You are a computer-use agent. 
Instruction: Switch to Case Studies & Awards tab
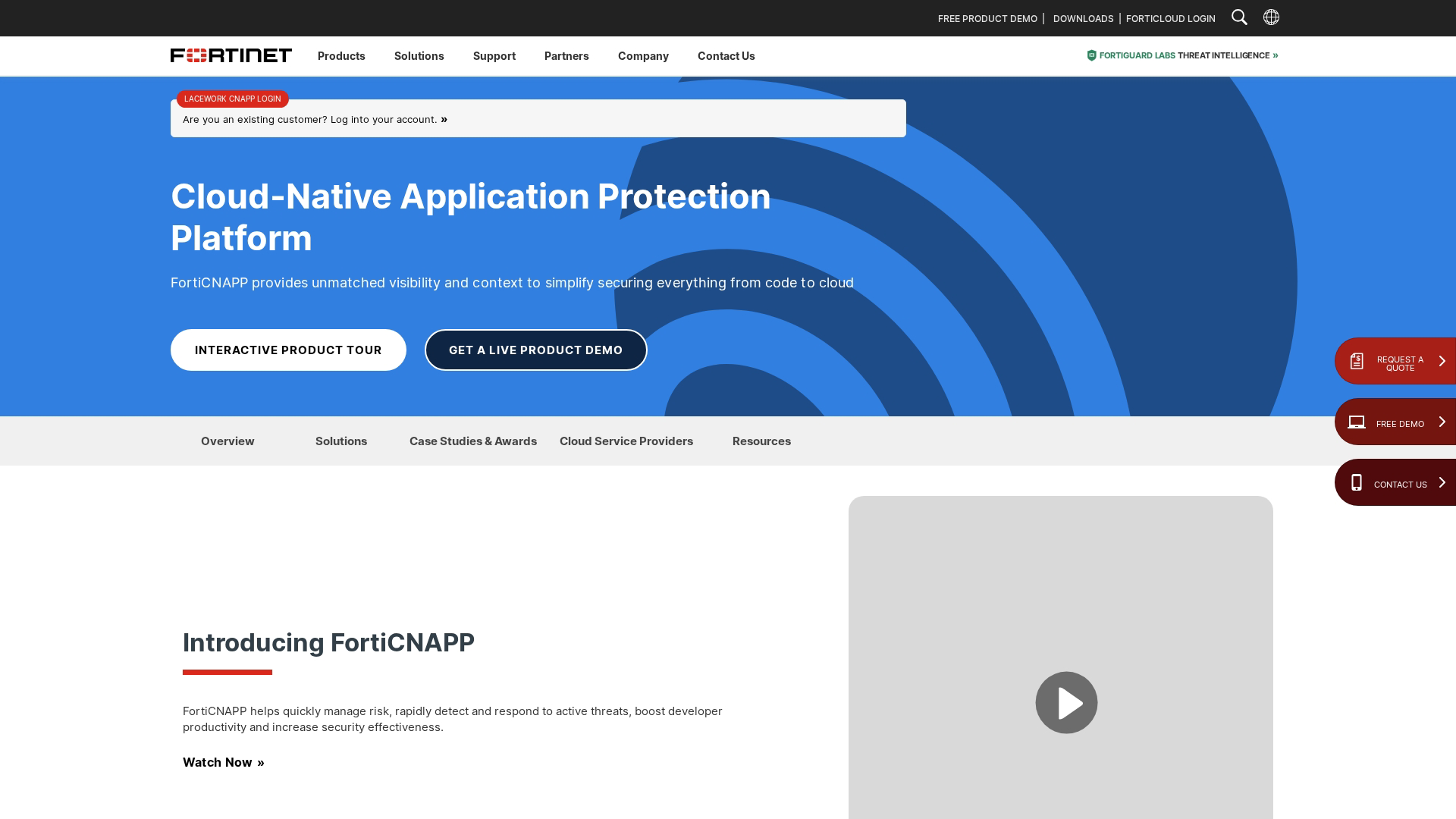coord(473,441)
